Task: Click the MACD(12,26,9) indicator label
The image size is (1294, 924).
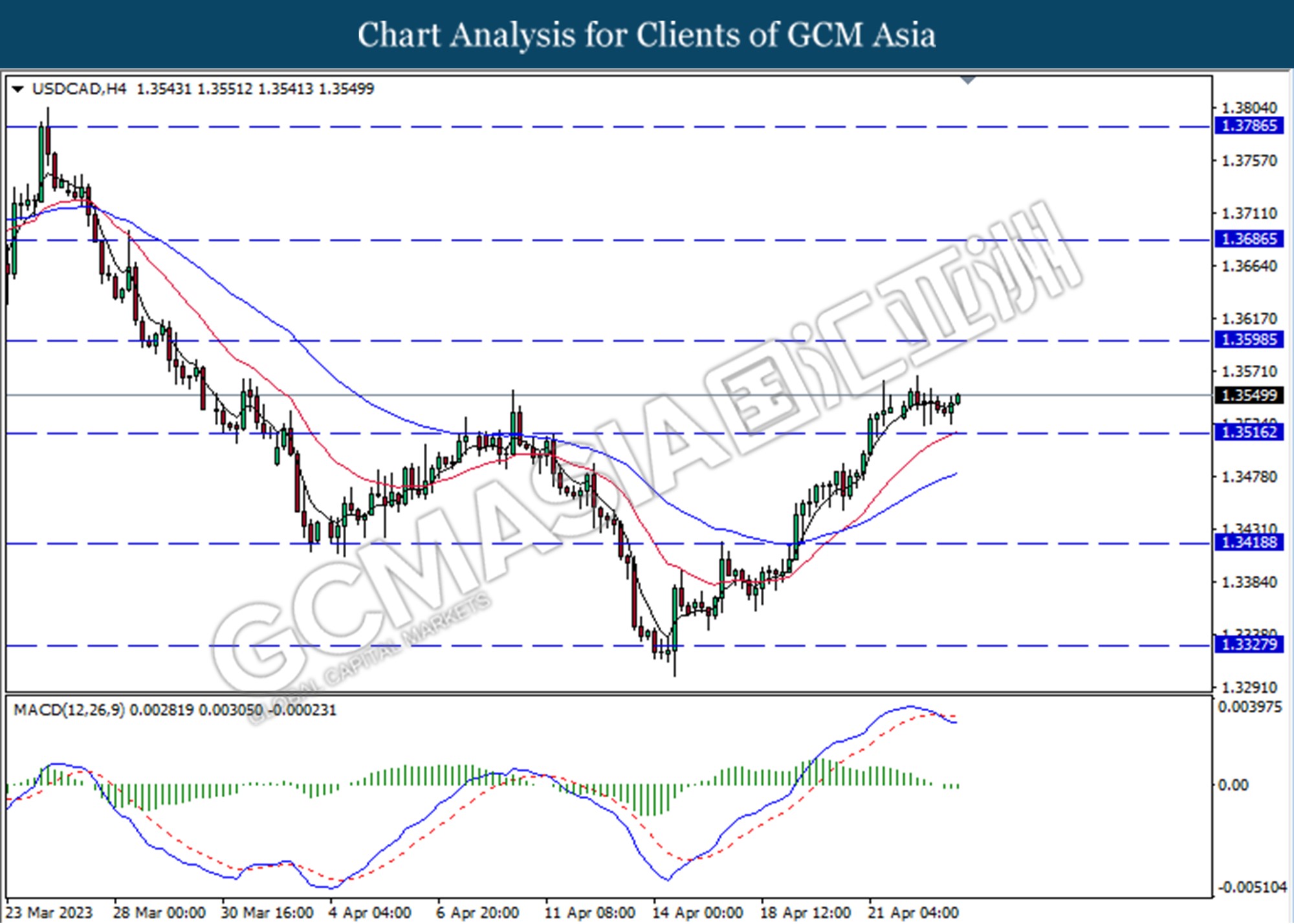Action: click(x=69, y=710)
